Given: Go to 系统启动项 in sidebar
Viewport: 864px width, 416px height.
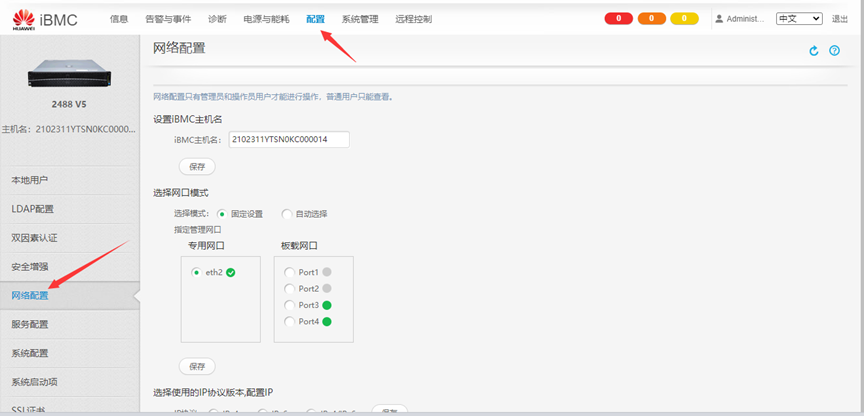Looking at the screenshot, I should 70,382.
